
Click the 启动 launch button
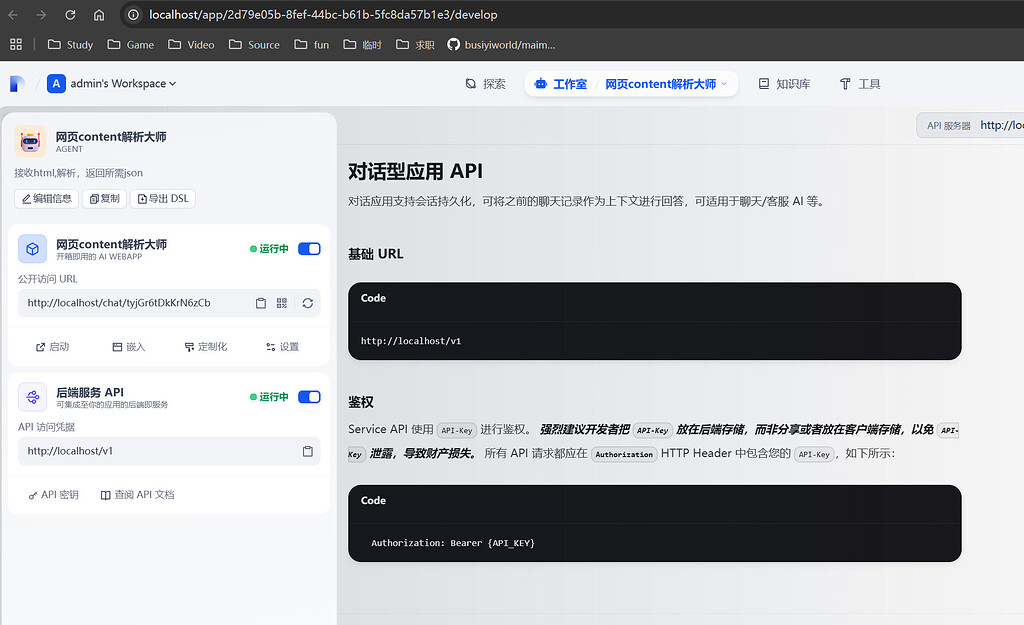[52, 347]
